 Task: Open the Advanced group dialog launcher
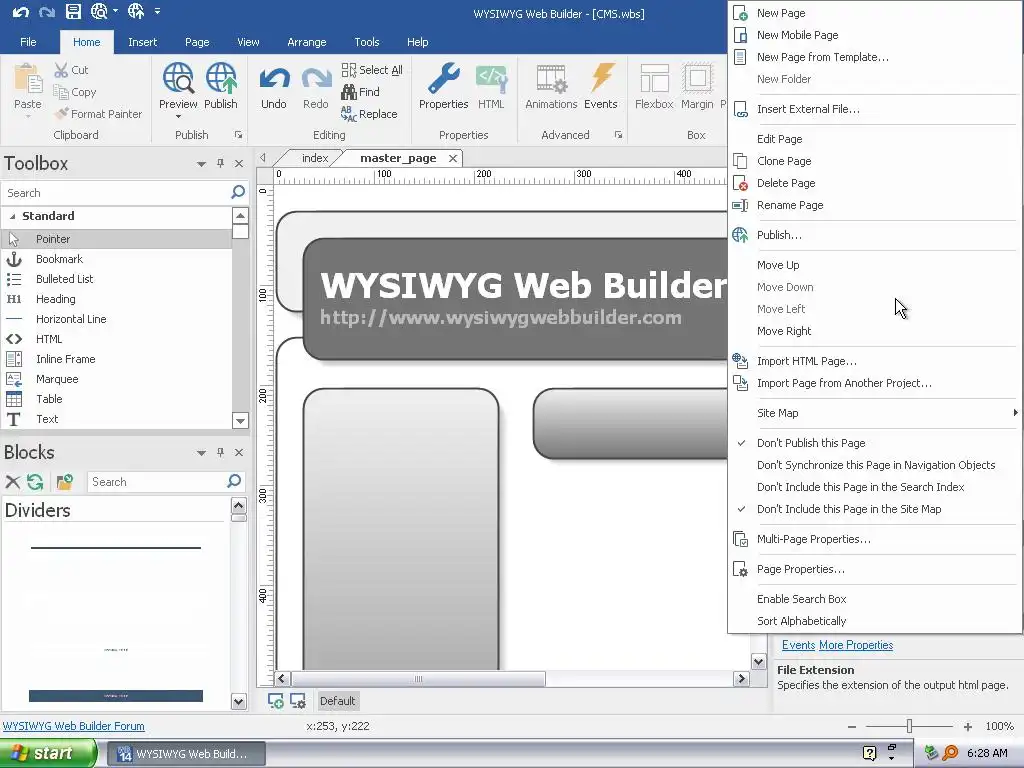tap(618, 135)
